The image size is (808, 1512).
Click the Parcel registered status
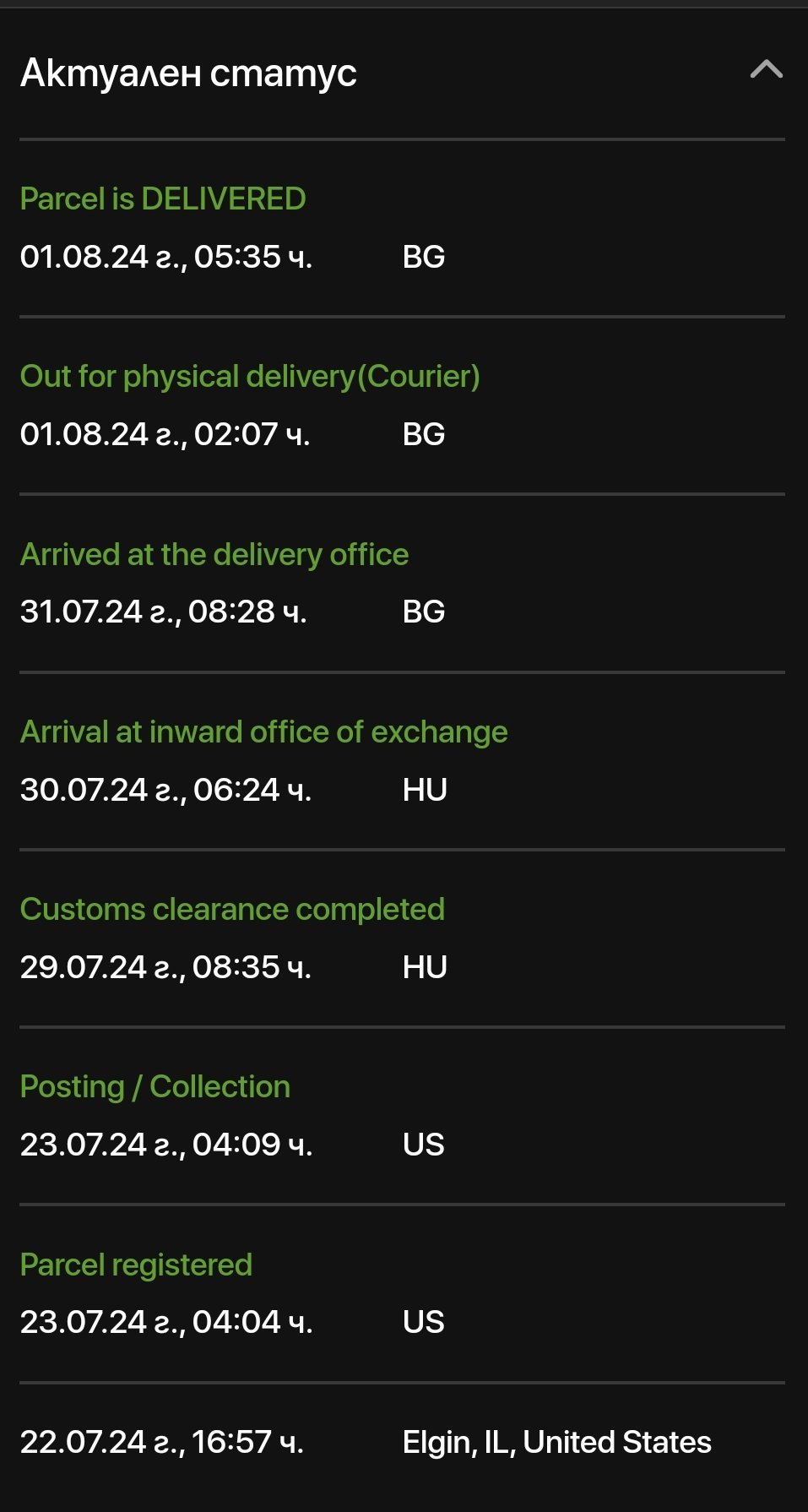click(136, 1265)
